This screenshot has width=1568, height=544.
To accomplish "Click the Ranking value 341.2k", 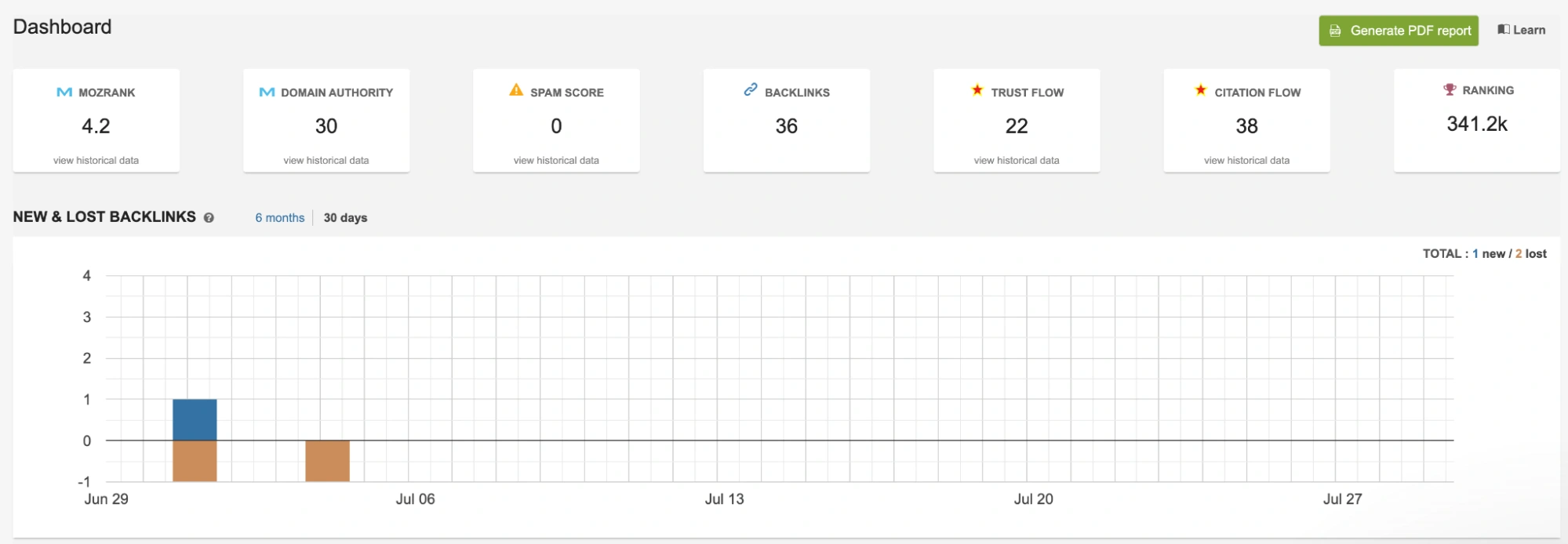I will tap(1477, 124).
